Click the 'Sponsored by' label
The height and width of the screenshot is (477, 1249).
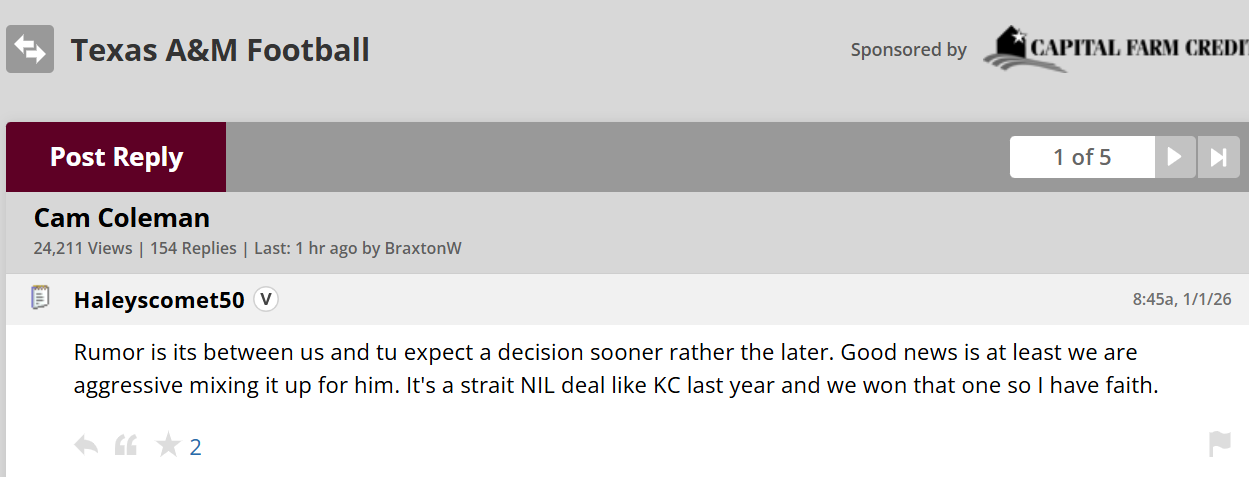908,50
